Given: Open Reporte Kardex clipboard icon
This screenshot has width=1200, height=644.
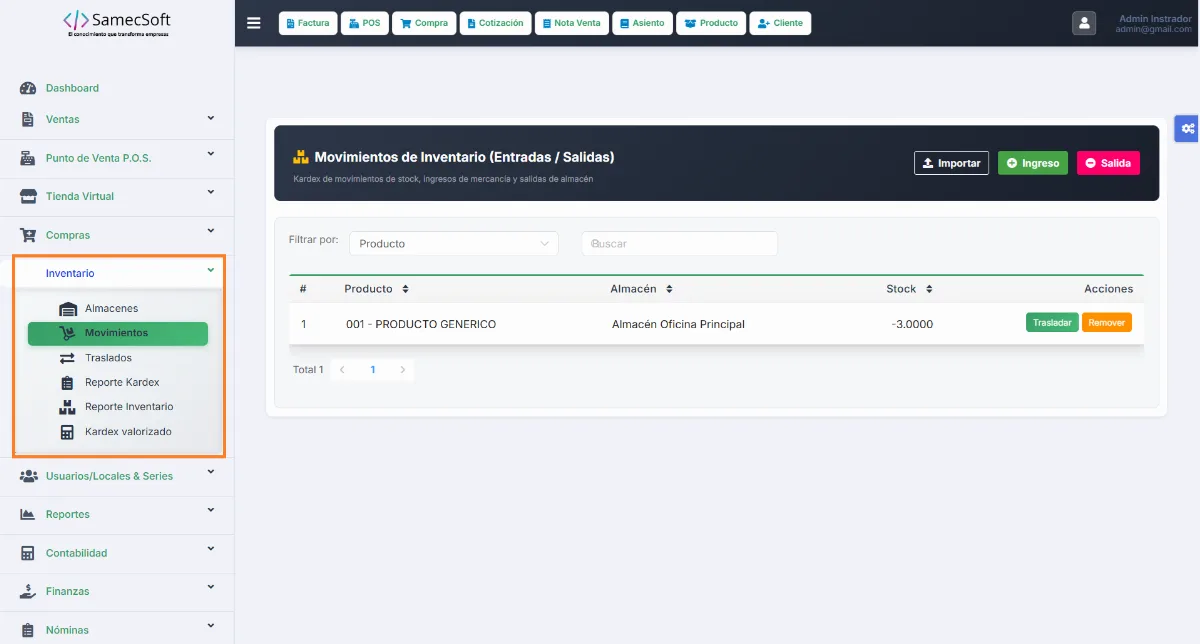Looking at the screenshot, I should (68, 382).
